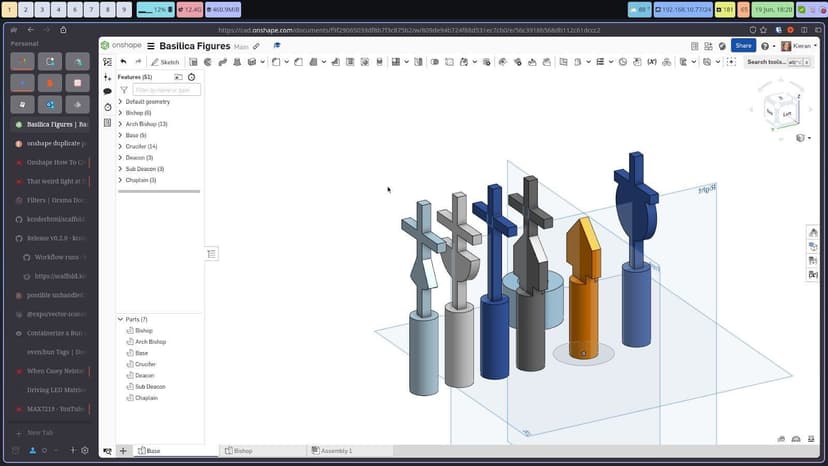Open the Onshape hamburger document menu
The image size is (828, 466).
click(151, 46)
